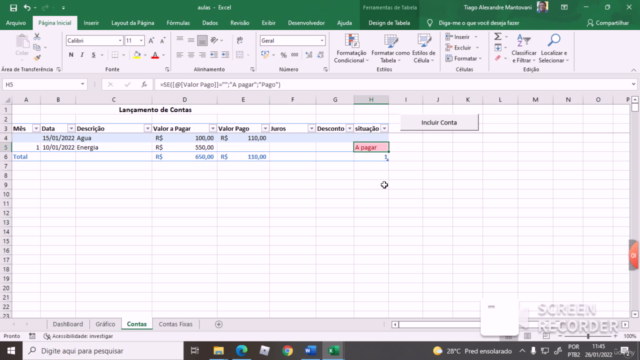Click the Incluir Conta button

click(439, 122)
